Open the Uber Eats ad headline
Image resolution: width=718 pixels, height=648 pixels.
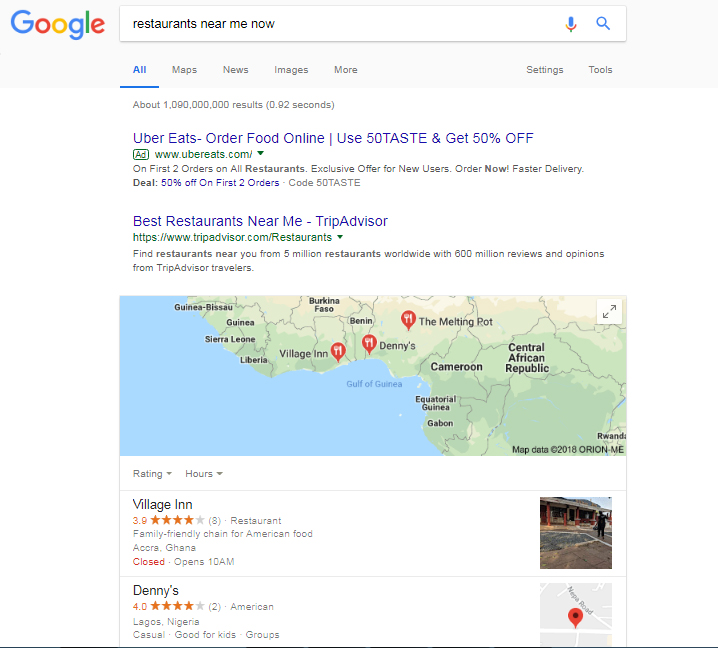coord(333,138)
